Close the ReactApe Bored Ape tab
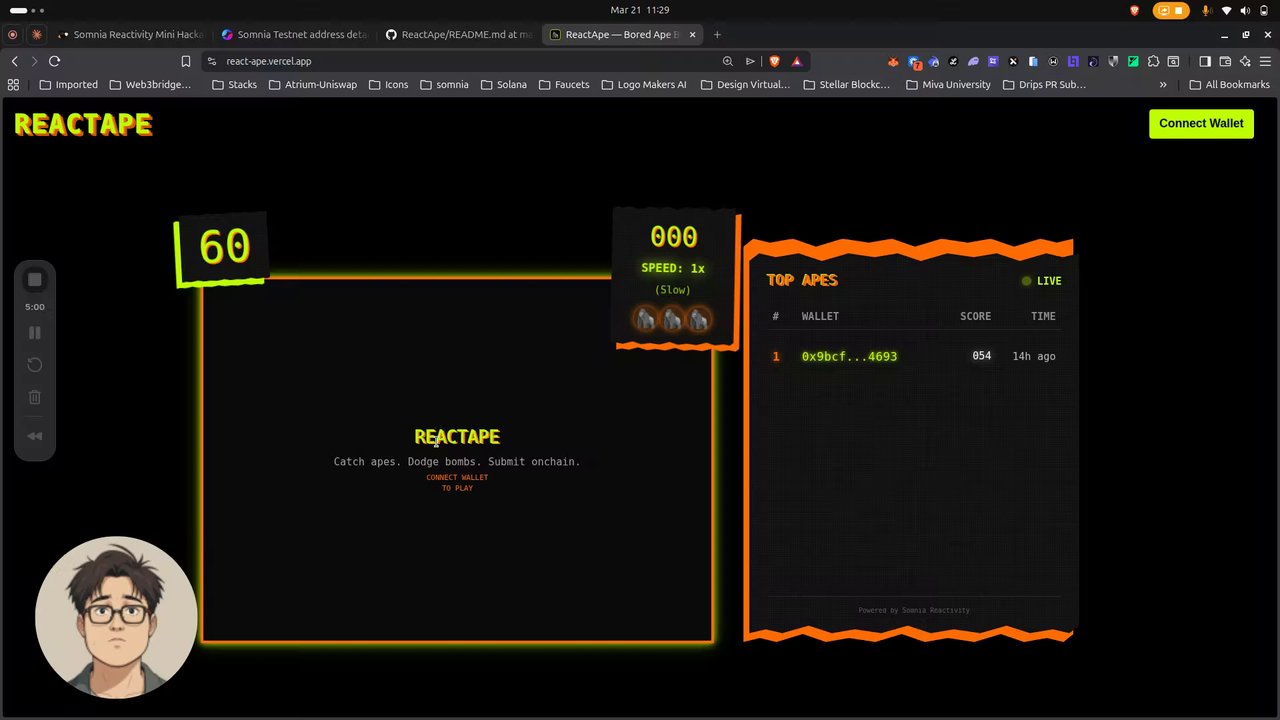The image size is (1280, 720). tap(692, 34)
